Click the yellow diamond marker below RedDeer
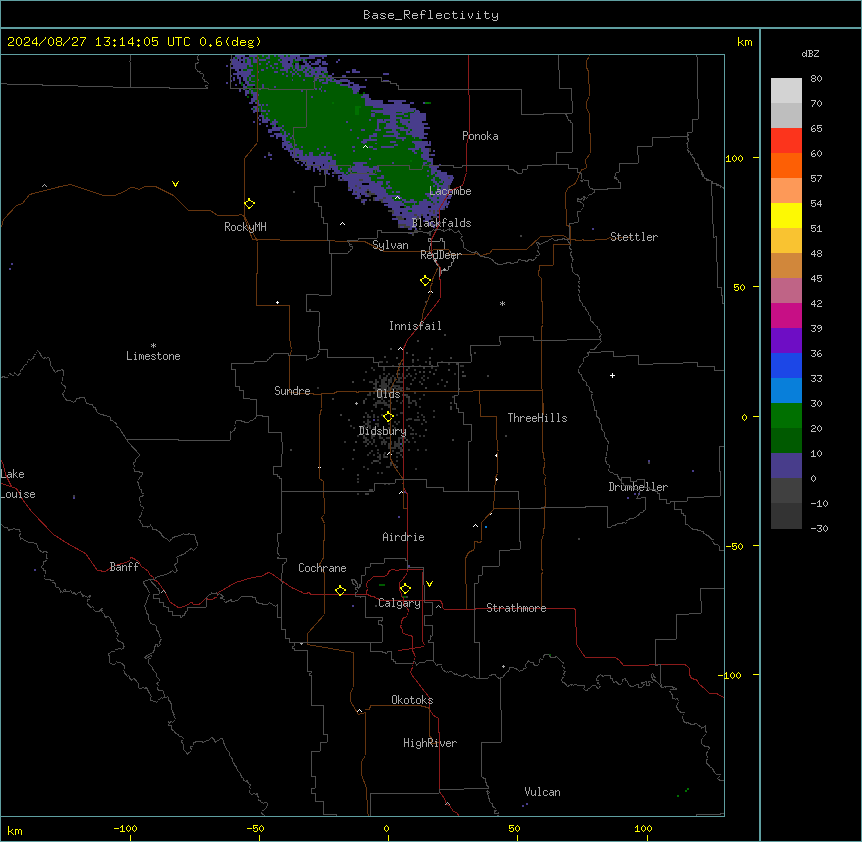 coord(426,281)
